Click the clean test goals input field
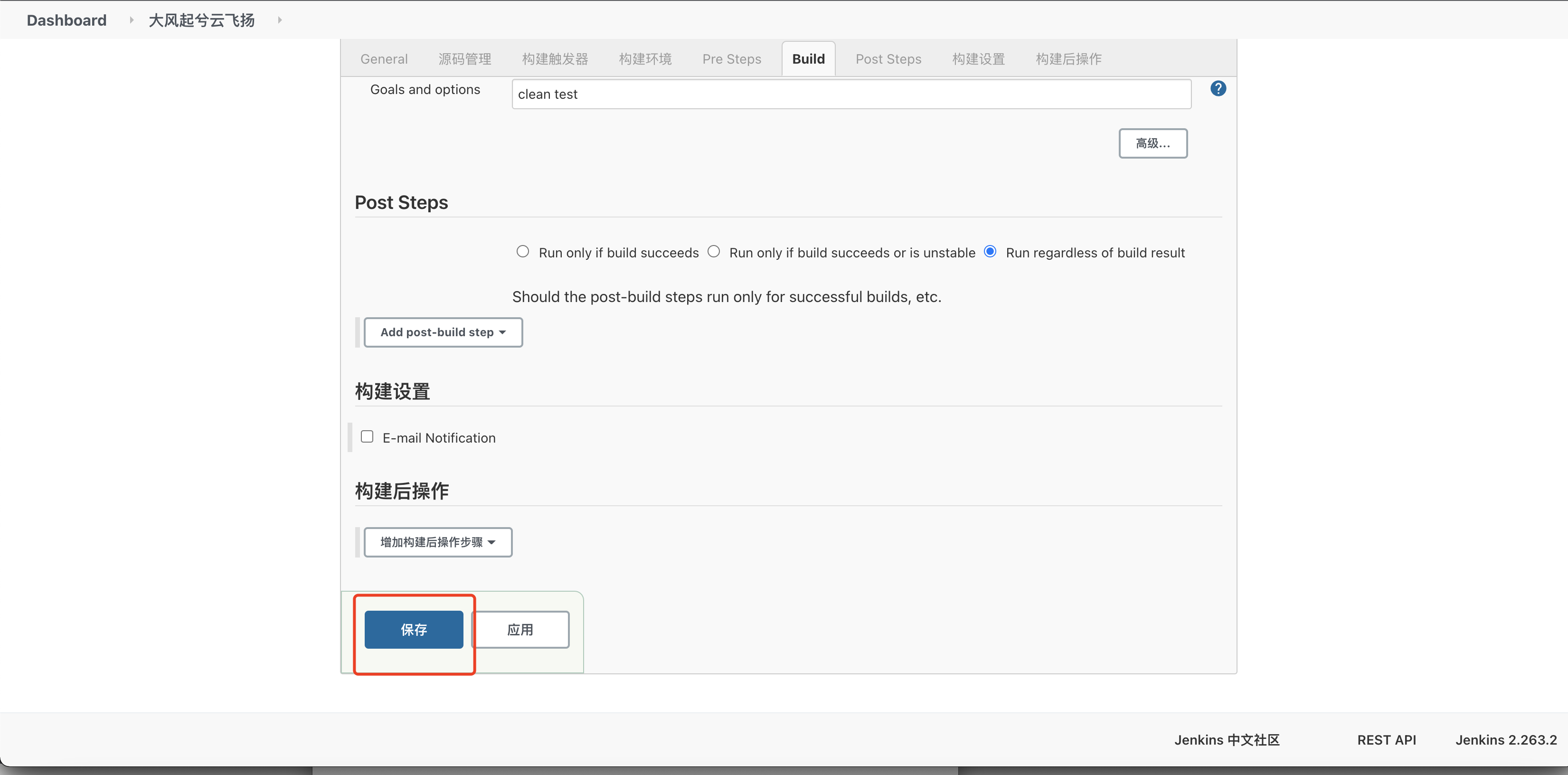The width and height of the screenshot is (1568, 775). click(x=851, y=94)
